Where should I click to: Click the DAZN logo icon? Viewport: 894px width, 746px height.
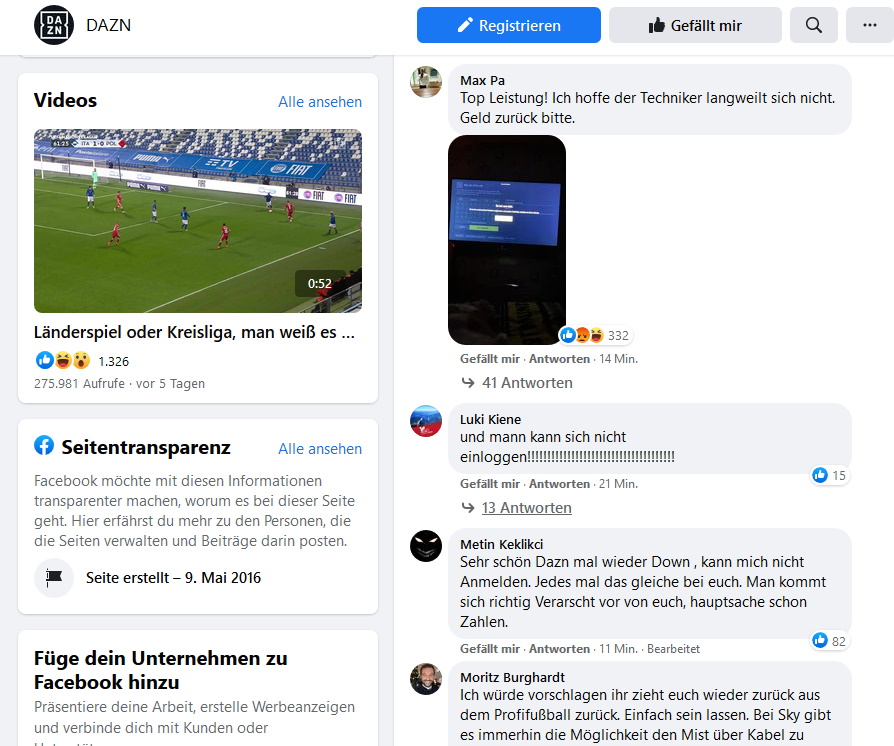[x=54, y=25]
